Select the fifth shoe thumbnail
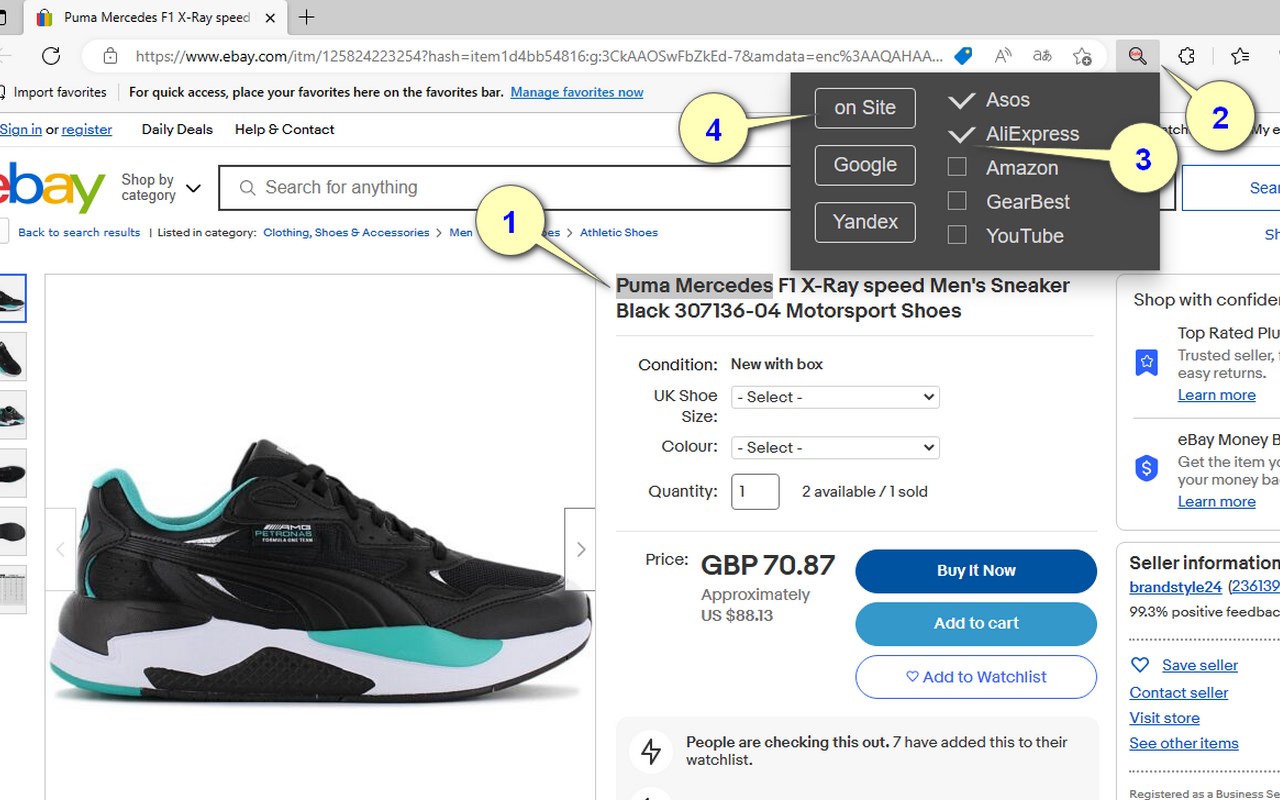This screenshot has height=800, width=1280. (12, 531)
